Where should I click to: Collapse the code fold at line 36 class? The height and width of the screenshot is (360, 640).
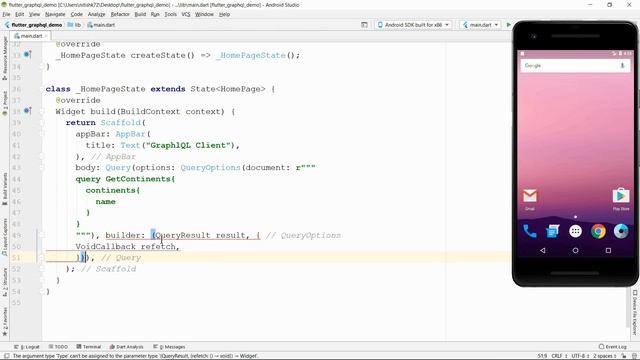42,89
